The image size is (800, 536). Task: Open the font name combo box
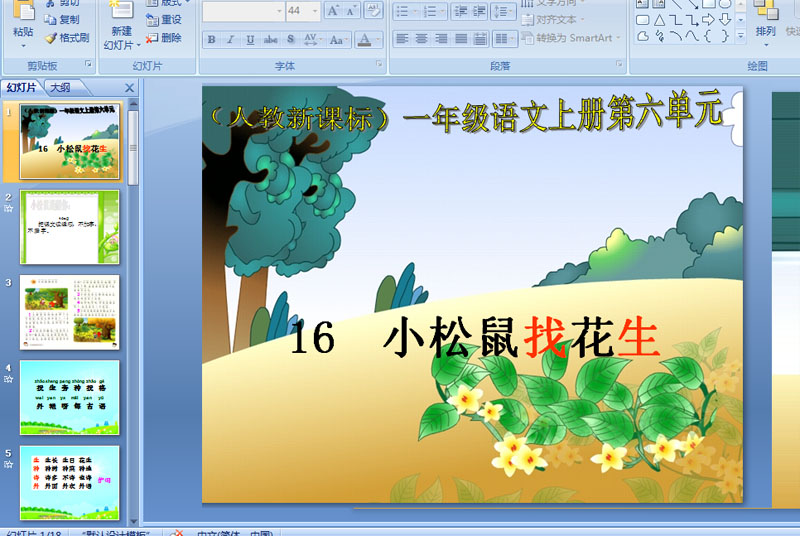click(x=243, y=11)
